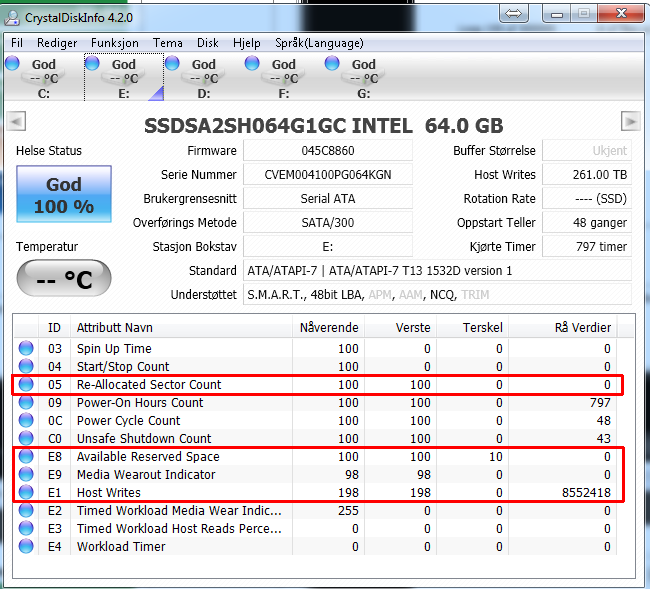Click status orb for Workload Timer row
Screen dimensions: 650x589
coord(26,546)
